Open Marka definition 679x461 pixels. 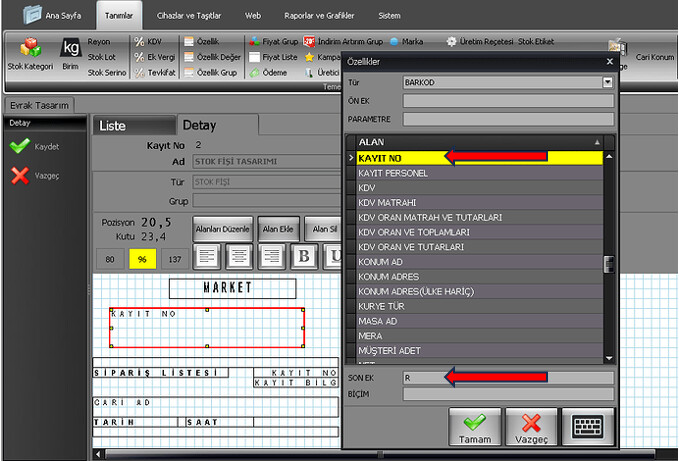pos(406,42)
